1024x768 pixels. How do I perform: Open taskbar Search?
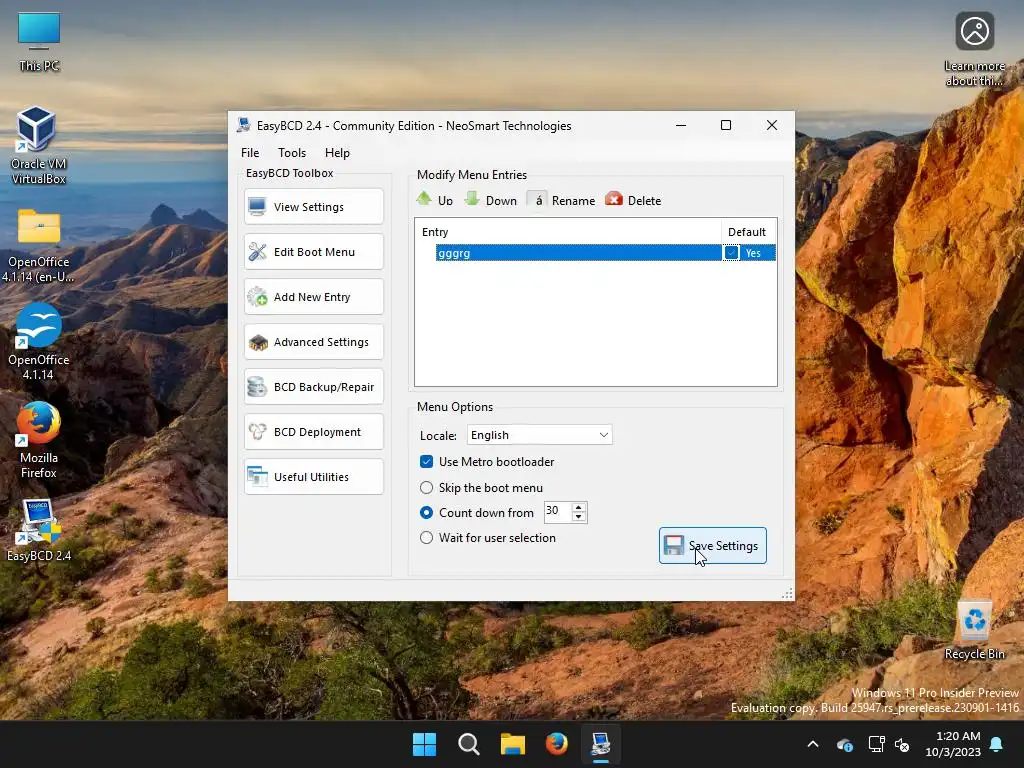pos(468,744)
